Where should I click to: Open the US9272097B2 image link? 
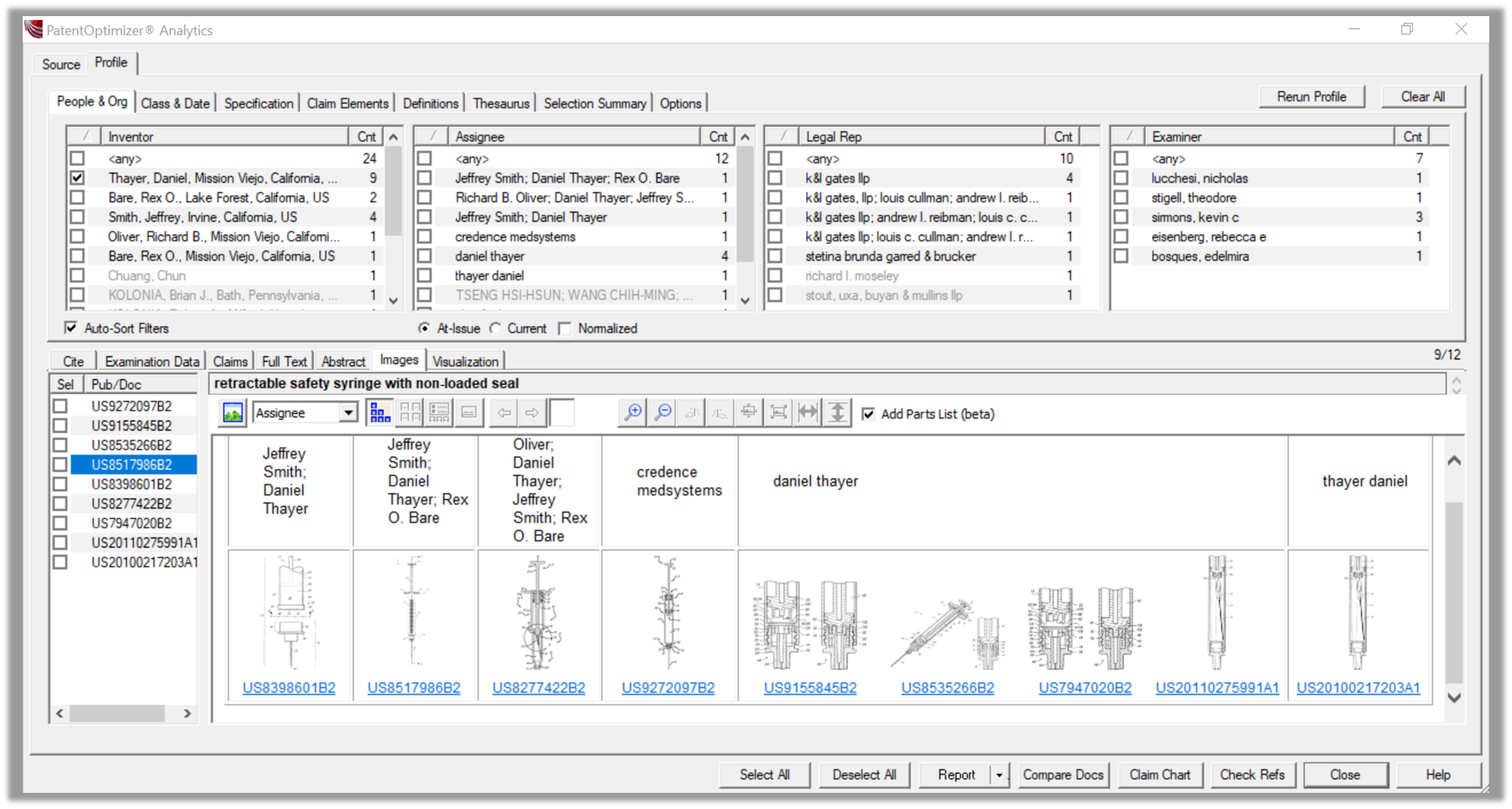click(668, 687)
